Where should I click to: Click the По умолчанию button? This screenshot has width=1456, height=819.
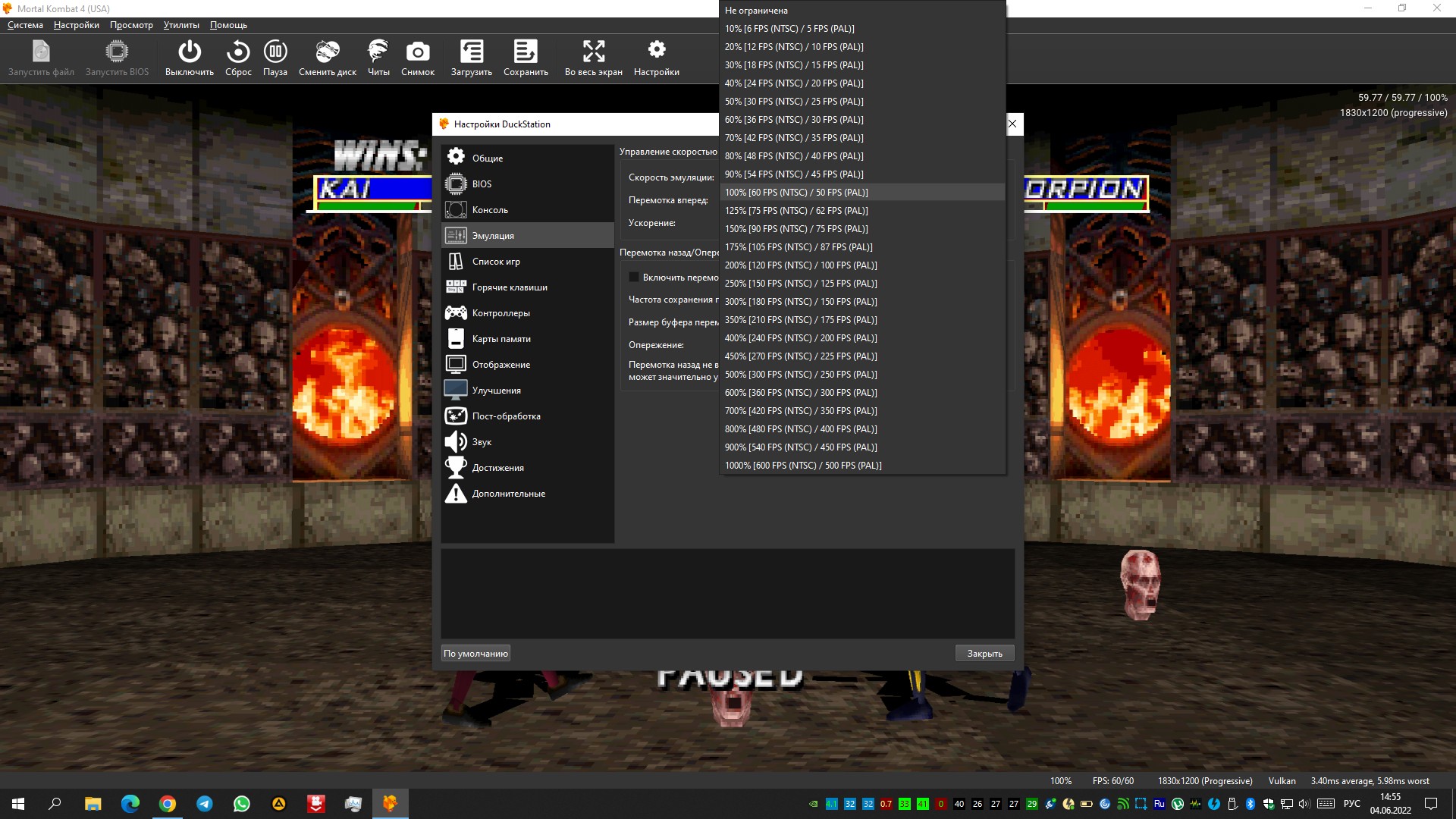click(x=475, y=654)
